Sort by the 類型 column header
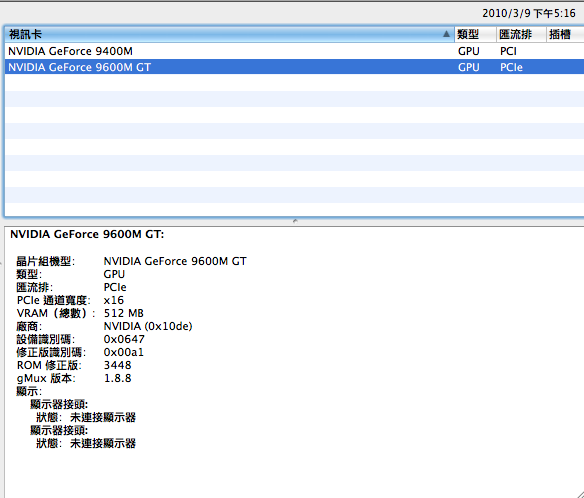Image resolution: width=584 pixels, height=498 pixels. pyautogui.click(x=475, y=34)
